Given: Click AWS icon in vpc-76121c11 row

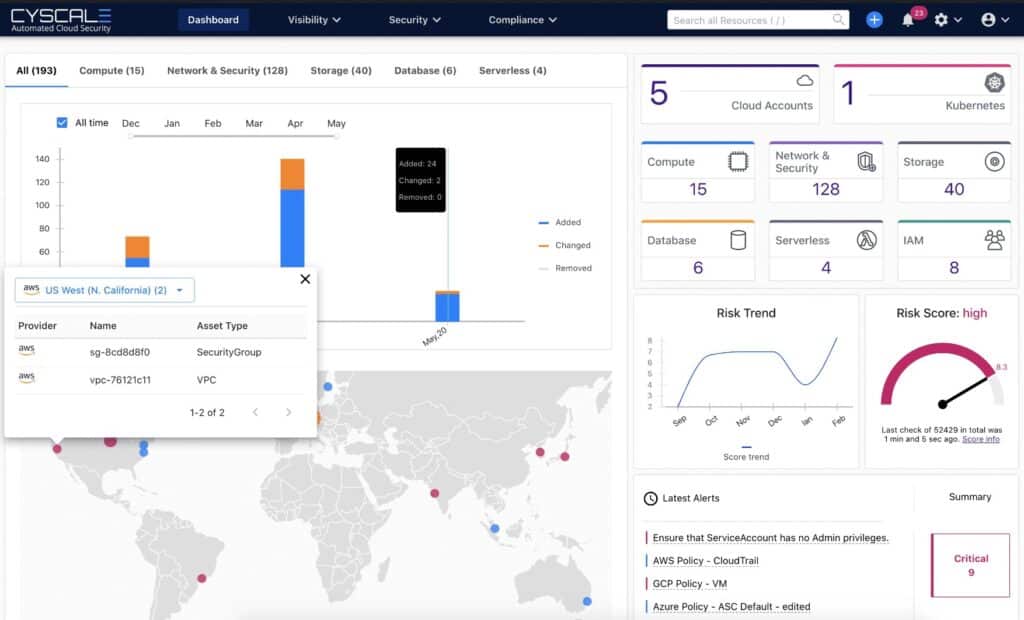Looking at the screenshot, I should [x=26, y=378].
